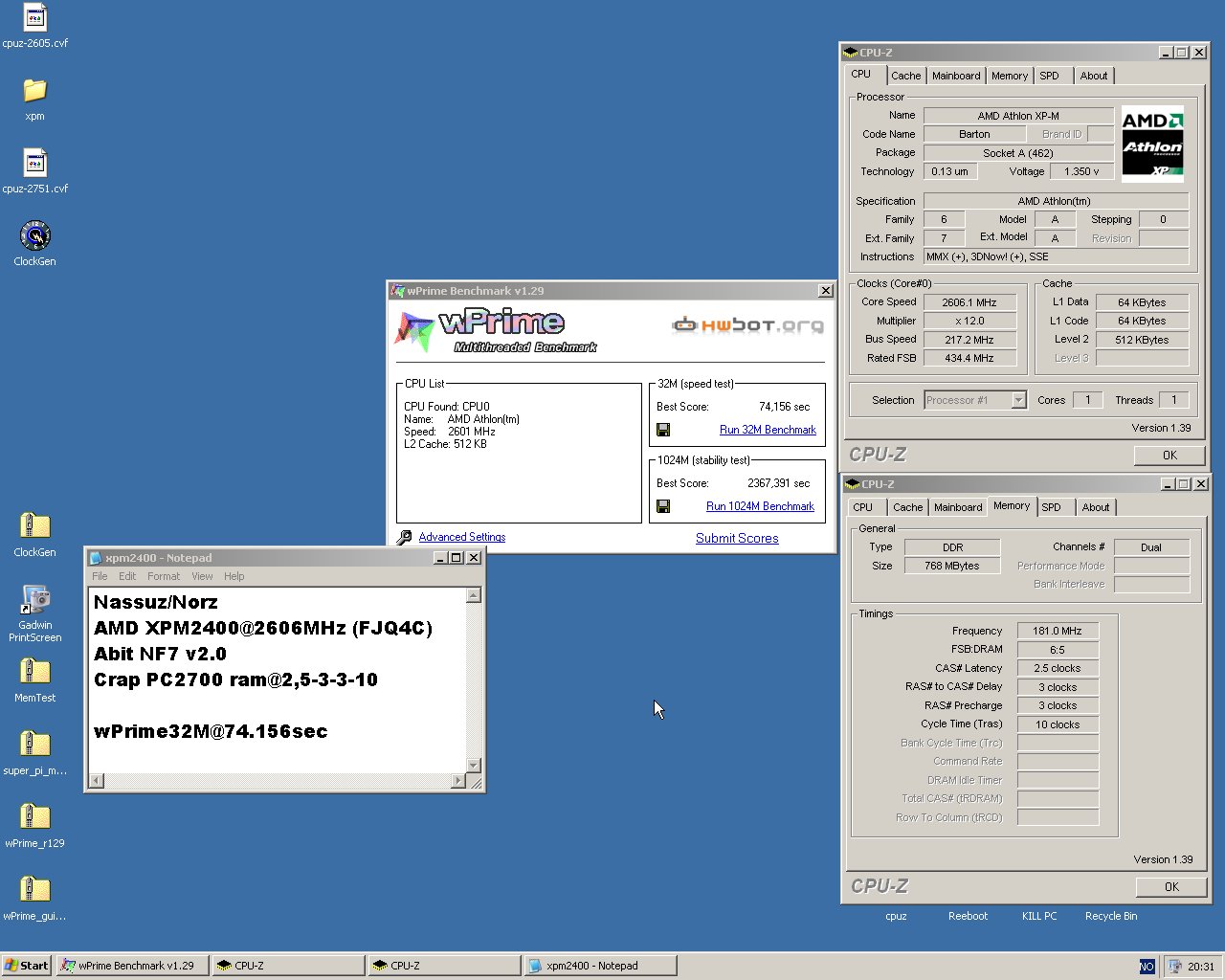Click Submit Scores link
This screenshot has width=1225, height=980.
(x=737, y=538)
